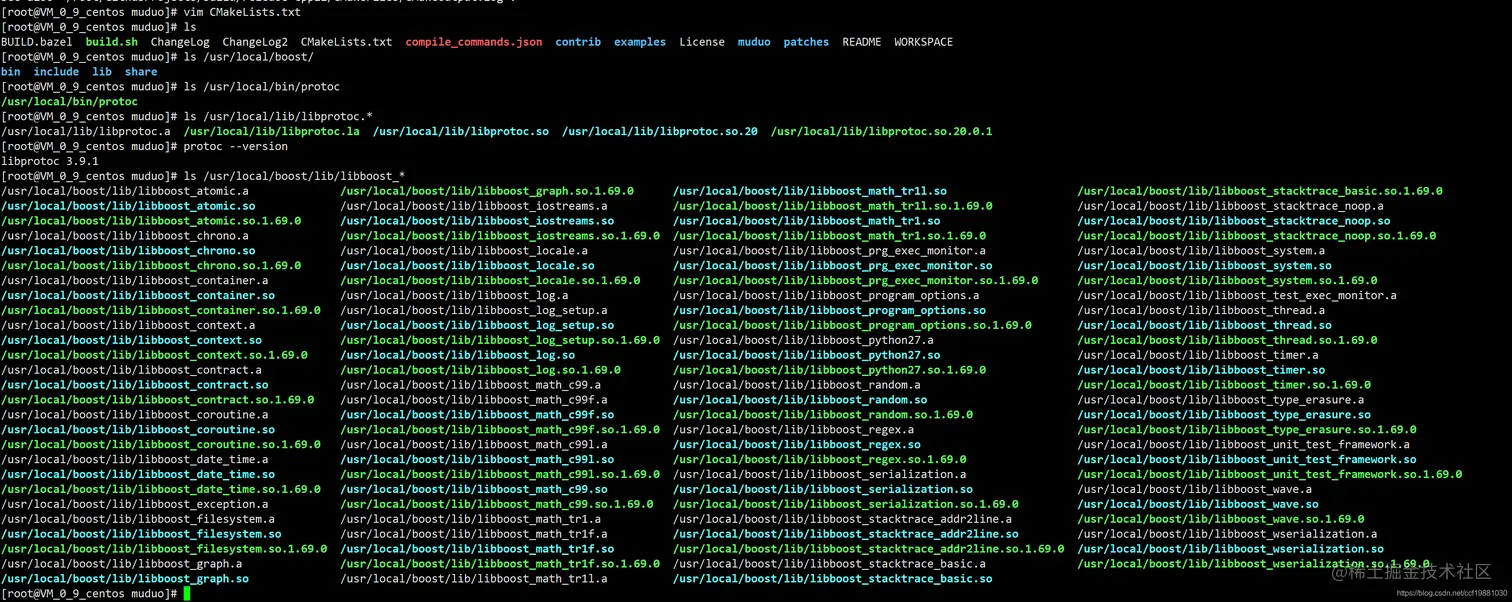Screen dimensions: 1512x602
Task: Click libboost_iostreams.a path
Action: click(x=474, y=206)
